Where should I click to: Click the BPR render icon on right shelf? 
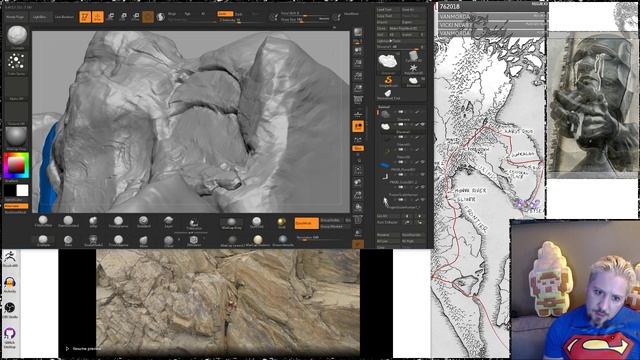coord(358,33)
